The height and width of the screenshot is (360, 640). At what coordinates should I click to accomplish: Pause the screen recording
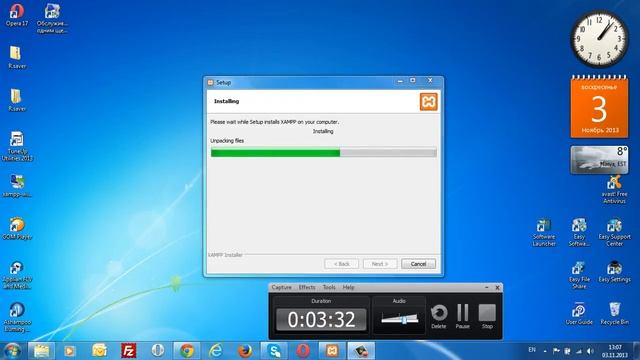coord(462,316)
